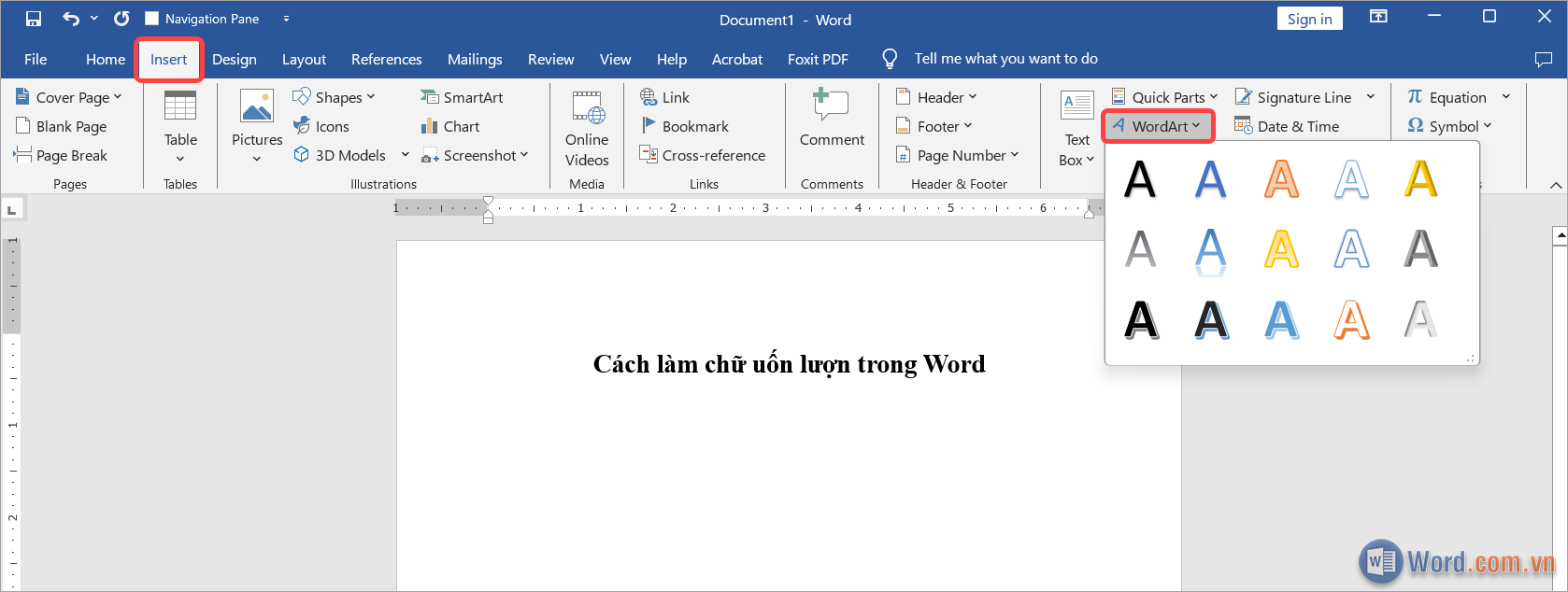Open the Text Box menu
The image size is (1568, 592).
(1077, 129)
